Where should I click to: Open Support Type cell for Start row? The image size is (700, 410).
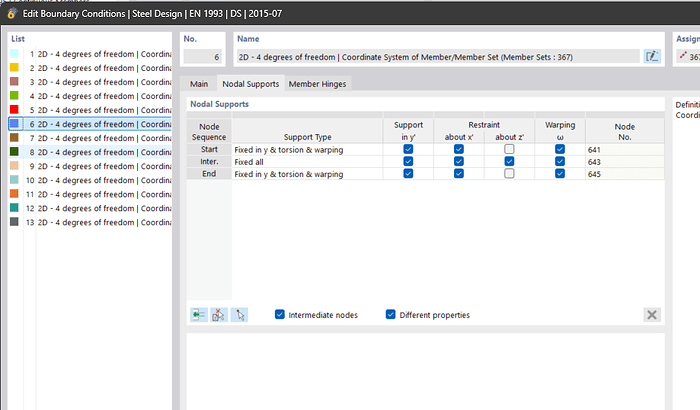[x=305, y=149]
